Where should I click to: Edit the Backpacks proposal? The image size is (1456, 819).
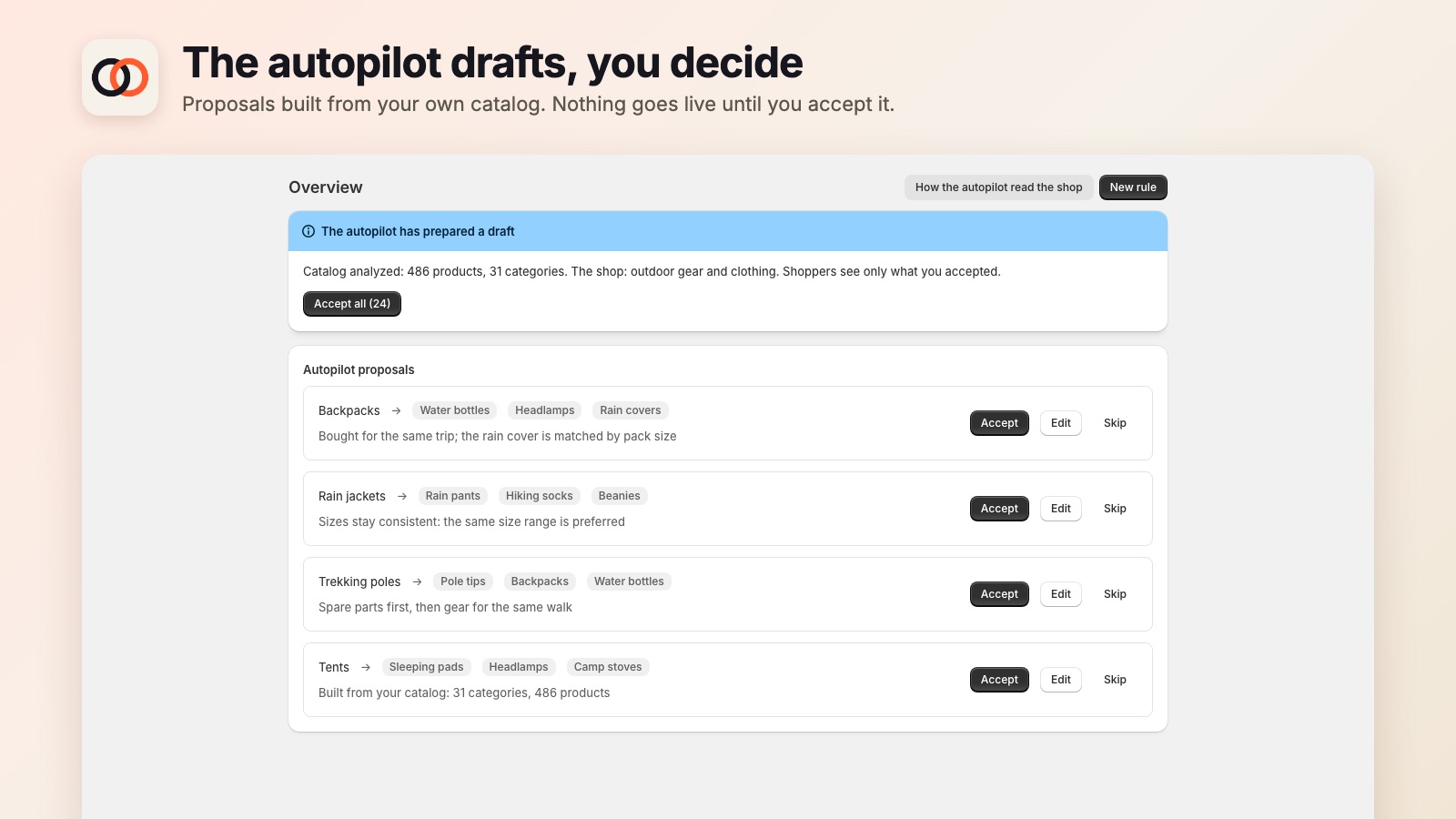[x=1061, y=423]
